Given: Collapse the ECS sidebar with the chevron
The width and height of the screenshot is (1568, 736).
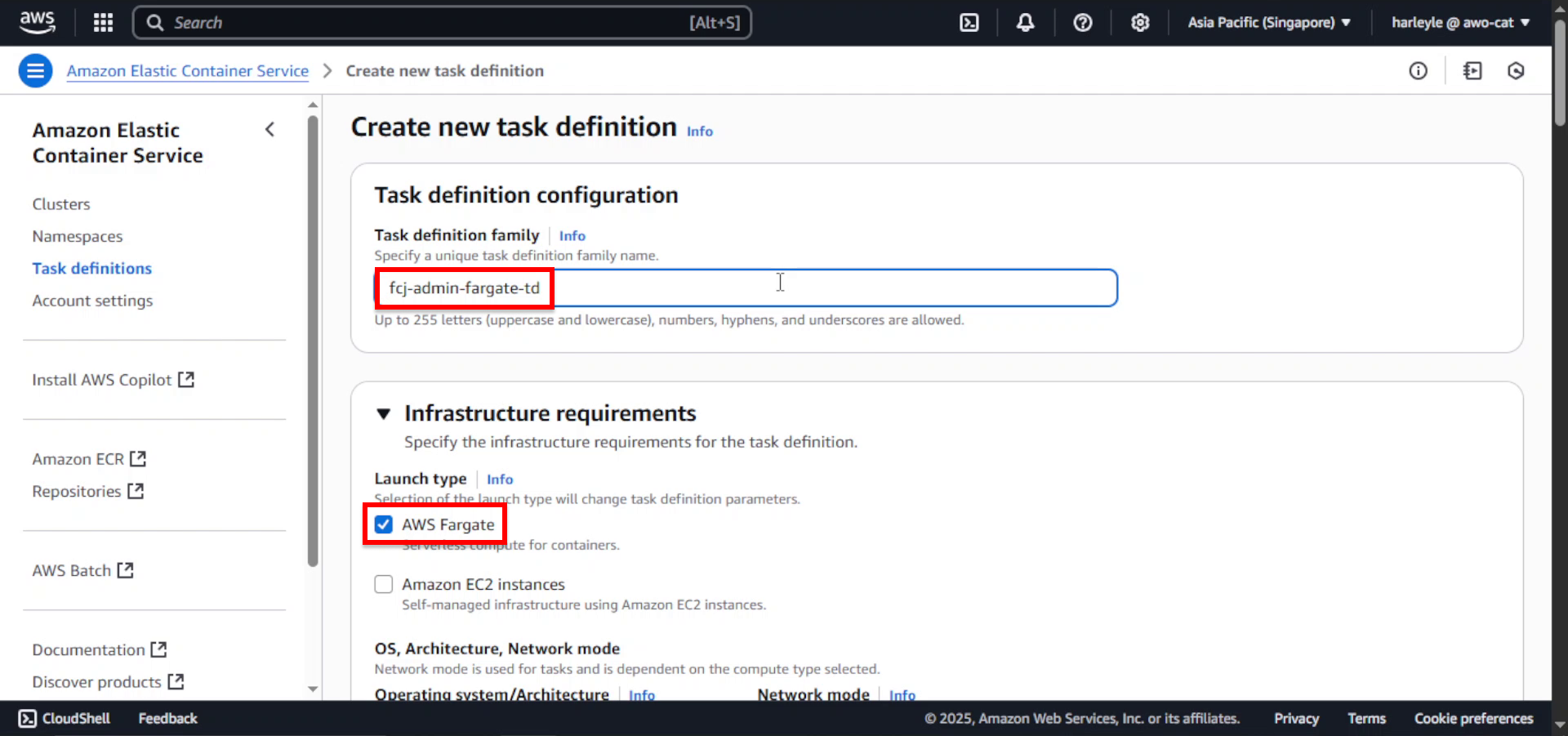Looking at the screenshot, I should [x=269, y=129].
